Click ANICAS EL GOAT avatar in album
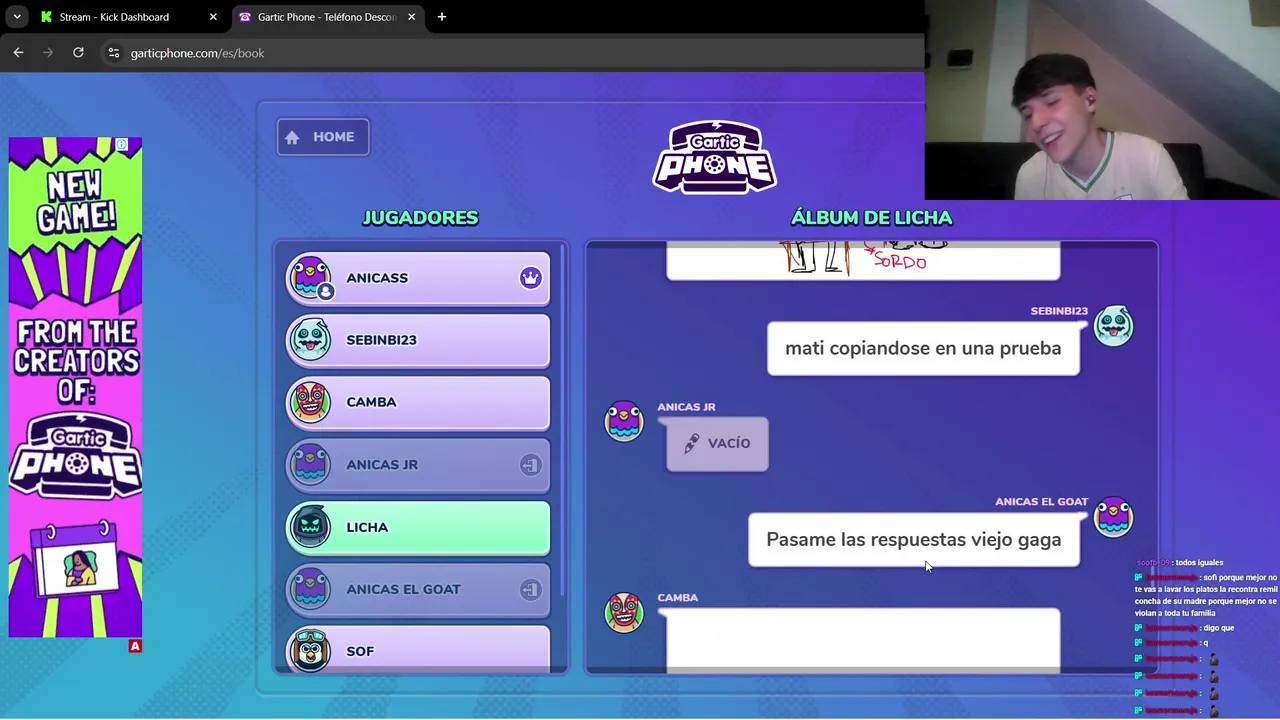 1113,517
